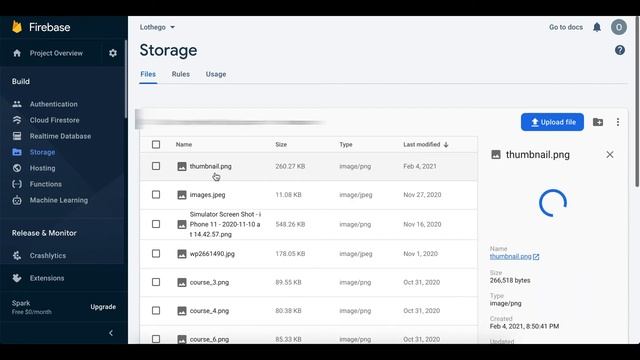Click the Type column header
The image size is (640, 360).
(346, 144)
